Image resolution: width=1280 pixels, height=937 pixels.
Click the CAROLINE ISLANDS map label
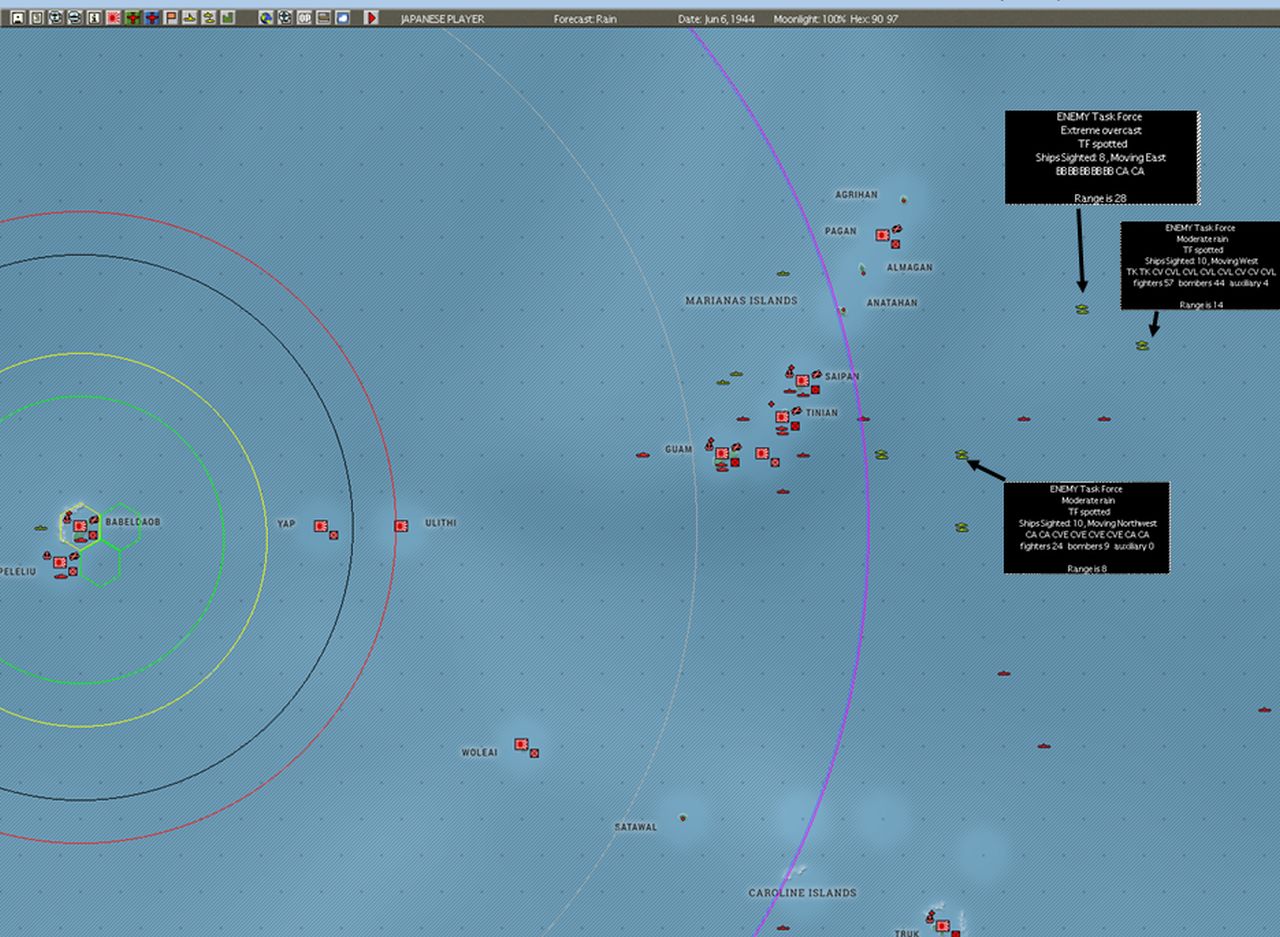coord(802,892)
